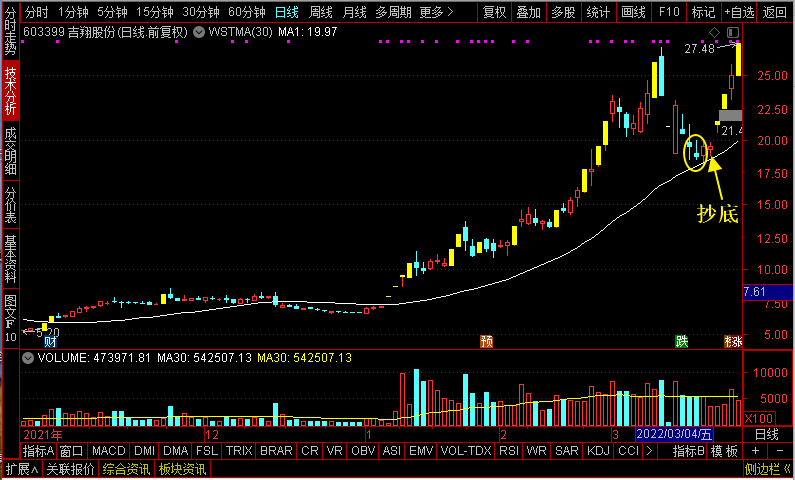
Task: Add stock via +自选 button
Action: click(x=738, y=12)
